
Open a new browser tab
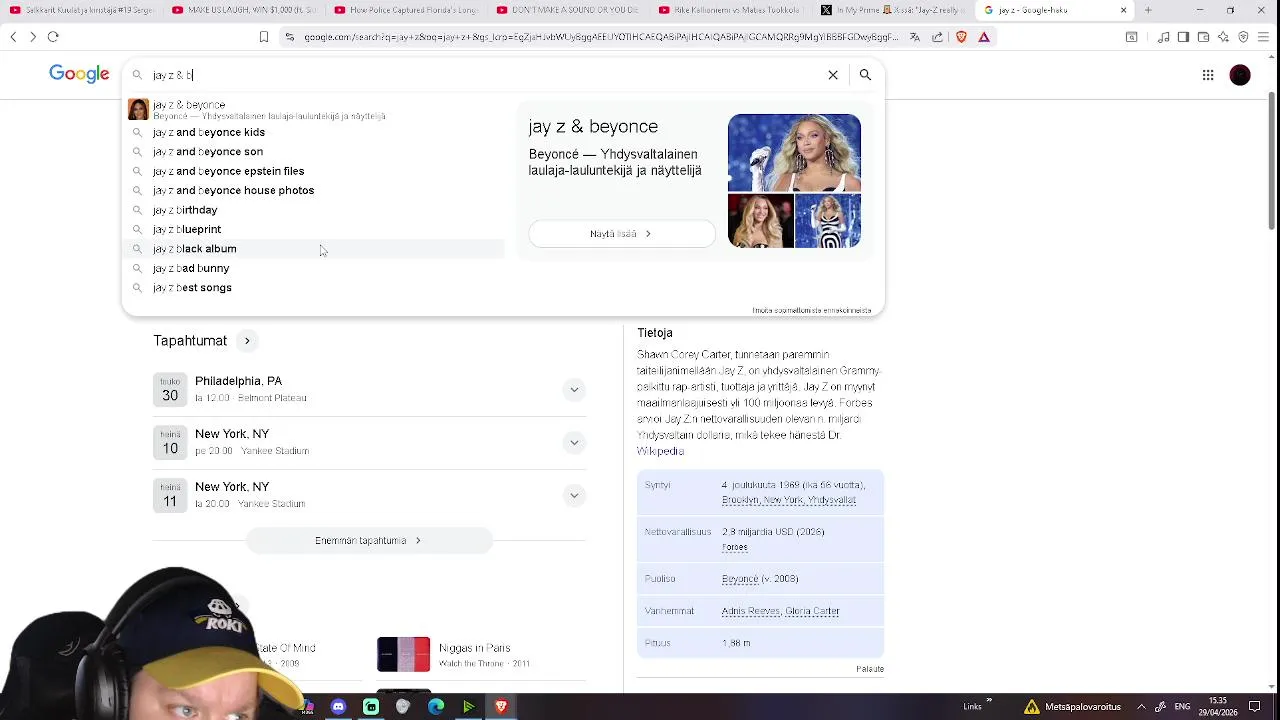[1148, 10]
